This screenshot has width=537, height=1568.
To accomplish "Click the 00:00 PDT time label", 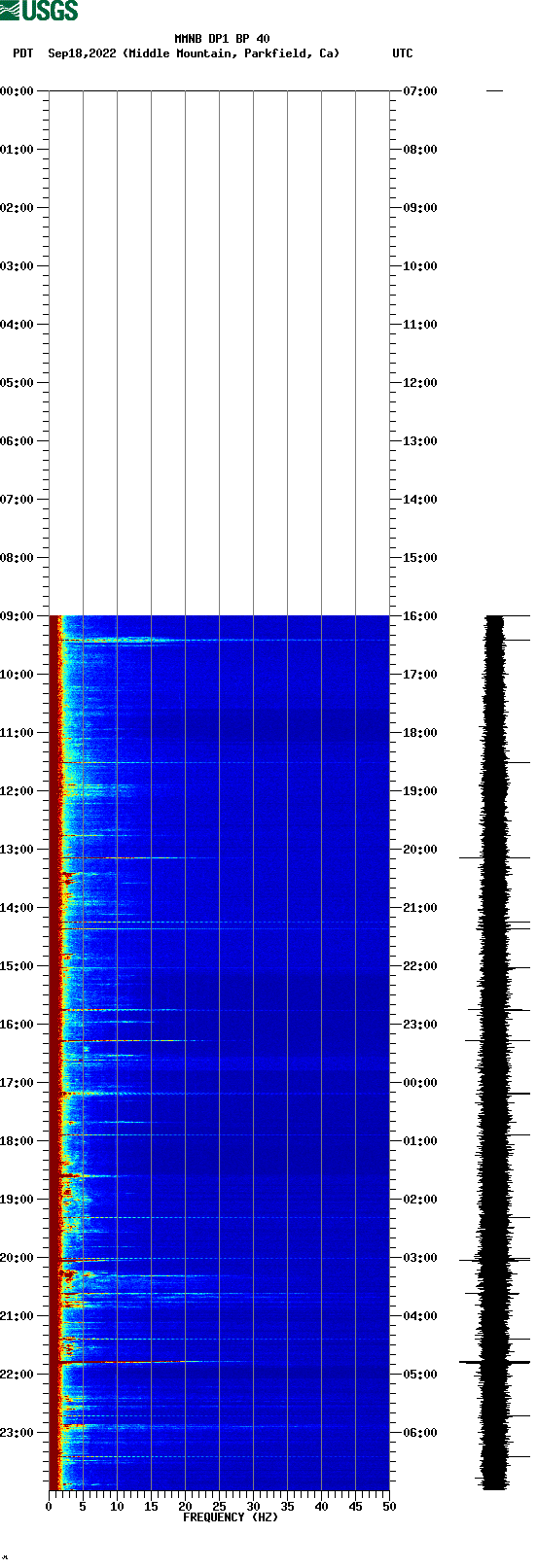I will (17, 91).
